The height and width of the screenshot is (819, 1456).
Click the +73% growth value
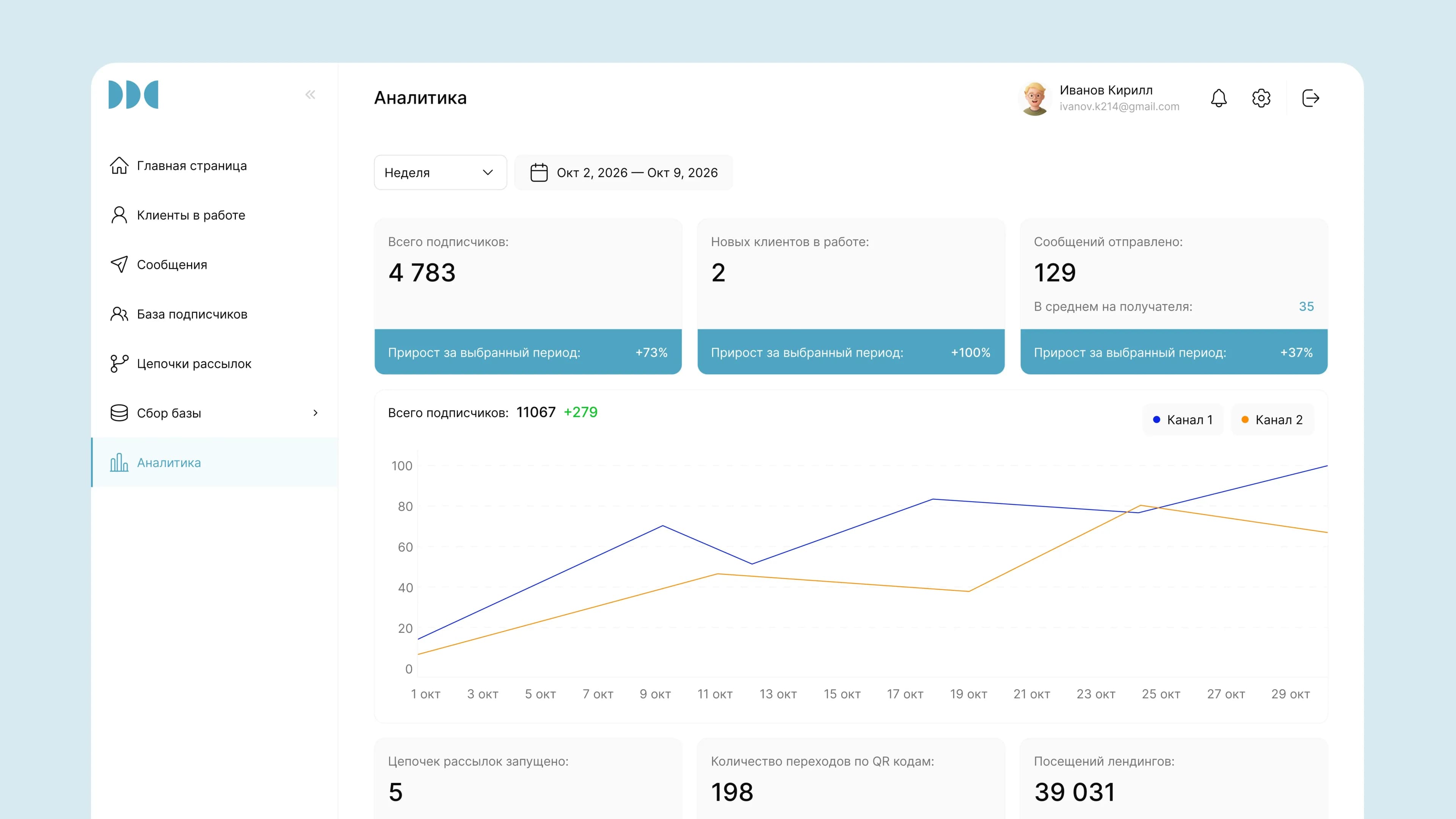coord(651,352)
